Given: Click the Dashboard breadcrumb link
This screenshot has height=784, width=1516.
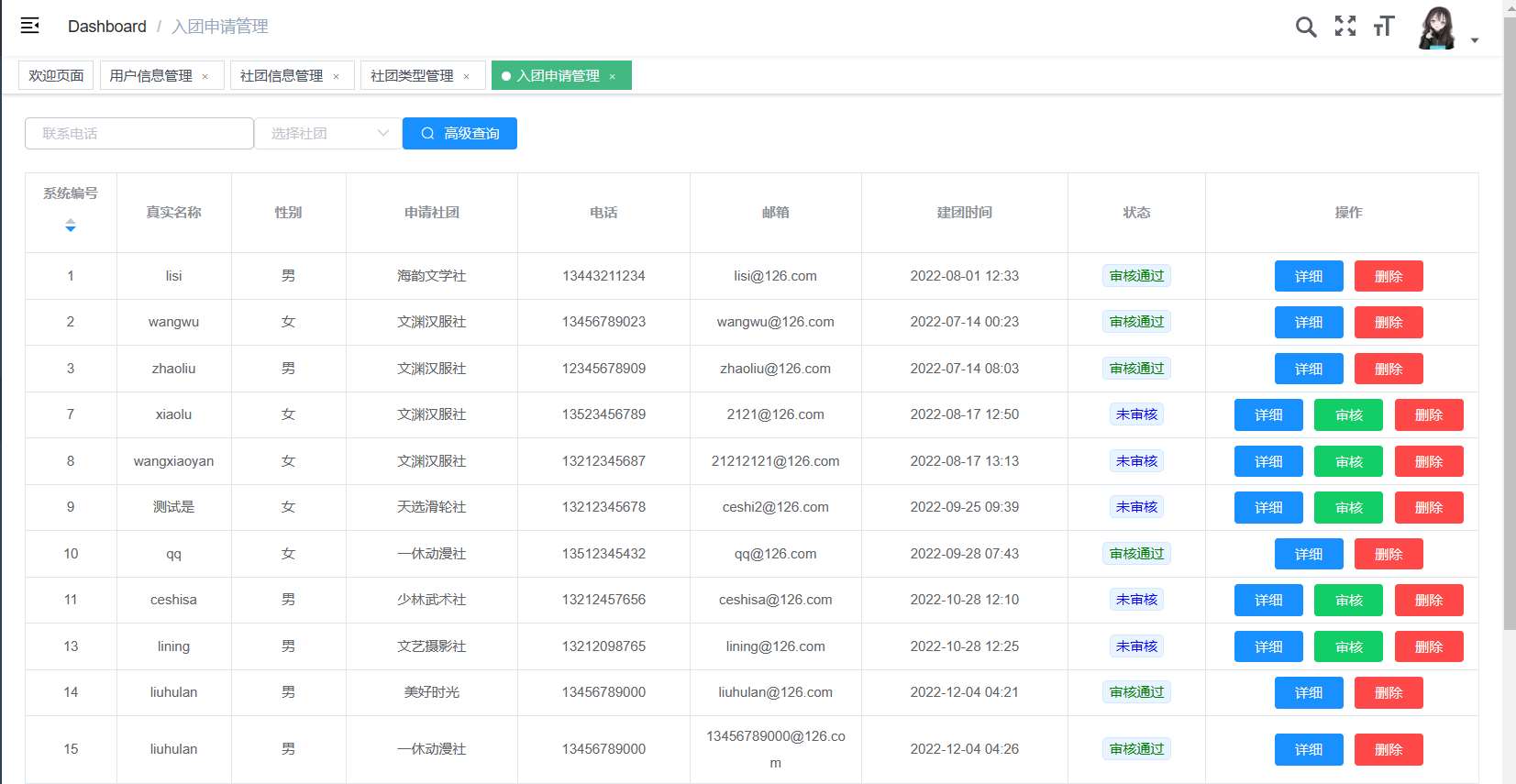Looking at the screenshot, I should (x=106, y=27).
